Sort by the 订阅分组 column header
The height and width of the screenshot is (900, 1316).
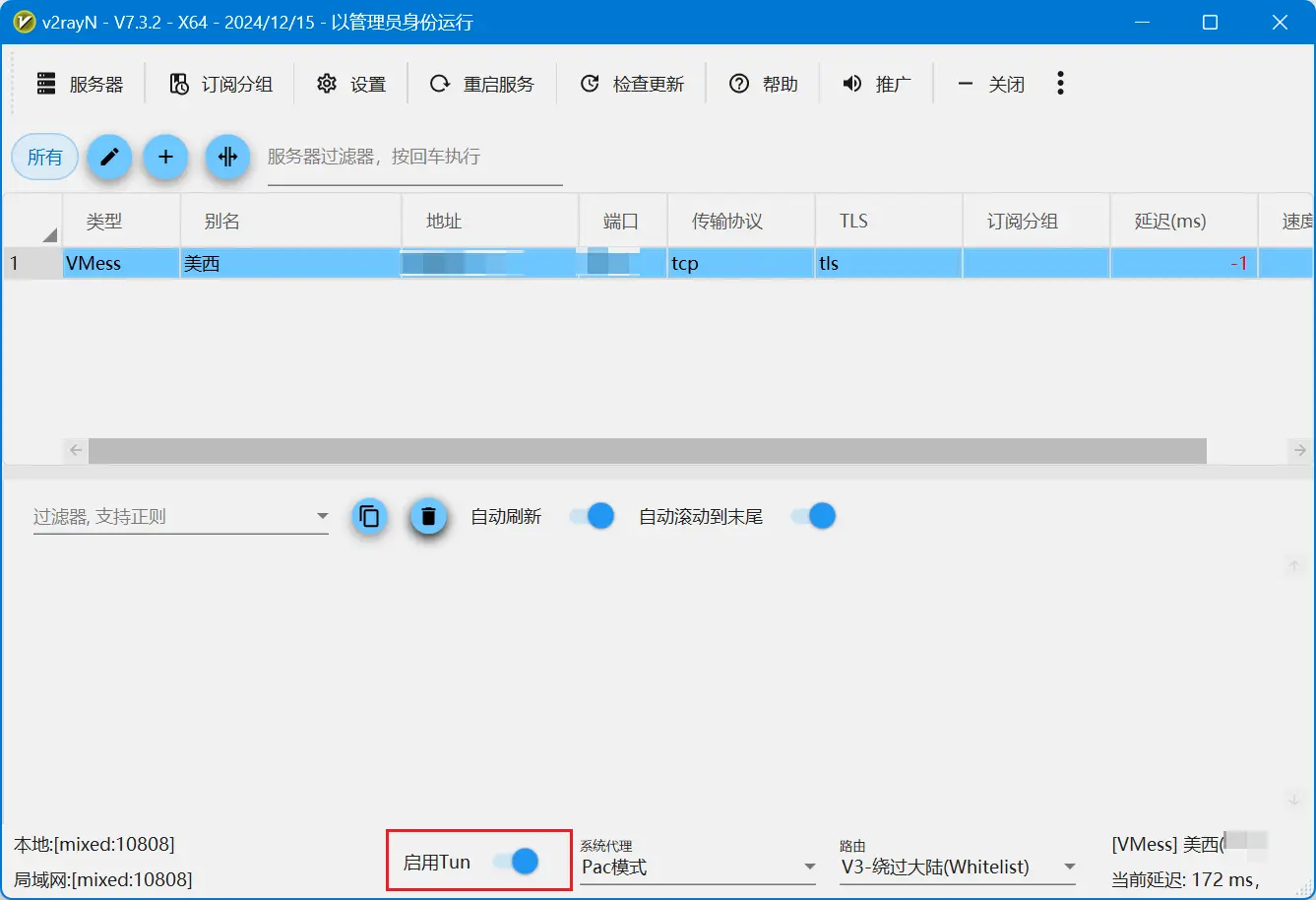[x=1036, y=222]
